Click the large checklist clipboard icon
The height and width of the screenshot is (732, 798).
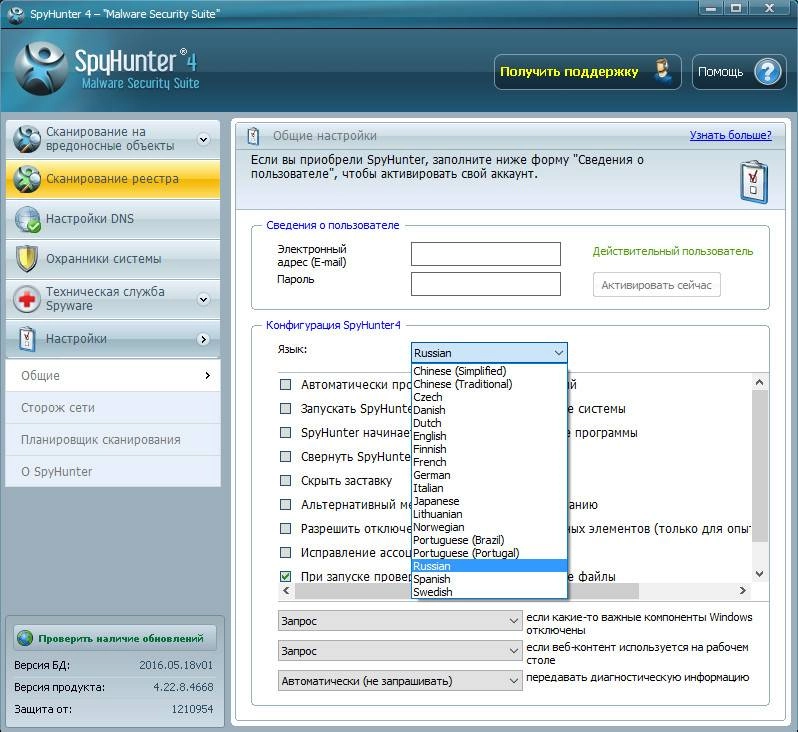coord(753,182)
